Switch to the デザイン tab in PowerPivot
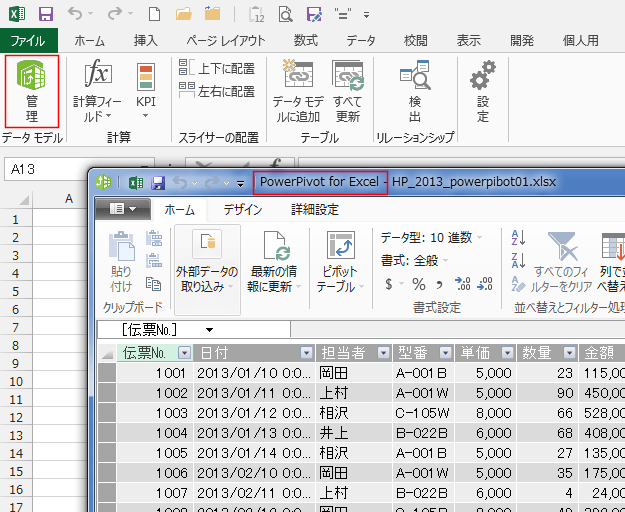This screenshot has height=512, width=625. (x=243, y=210)
